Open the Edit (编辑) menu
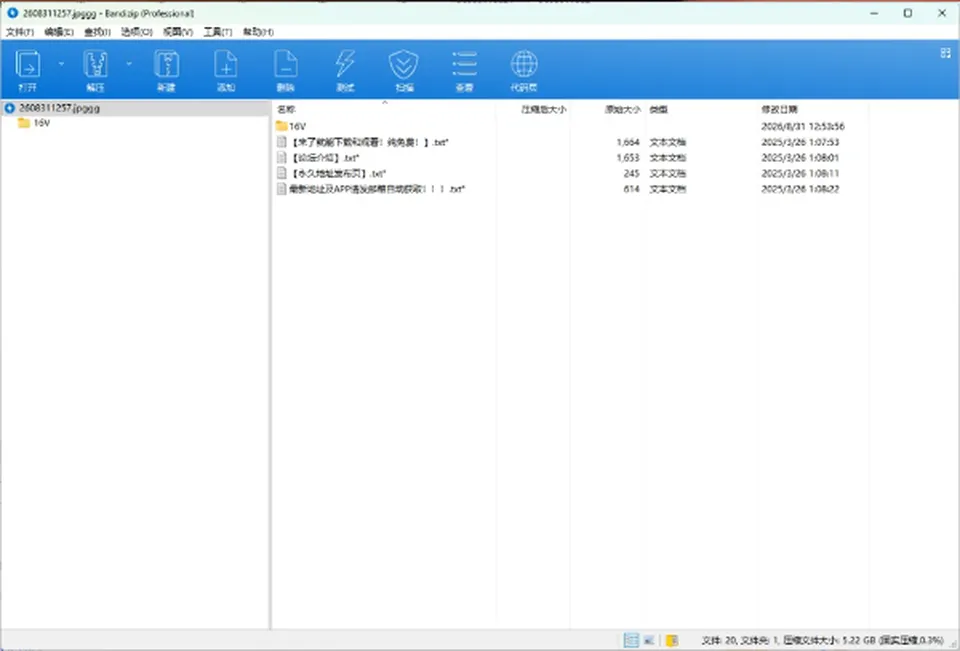Image resolution: width=960 pixels, height=651 pixels. click(59, 32)
